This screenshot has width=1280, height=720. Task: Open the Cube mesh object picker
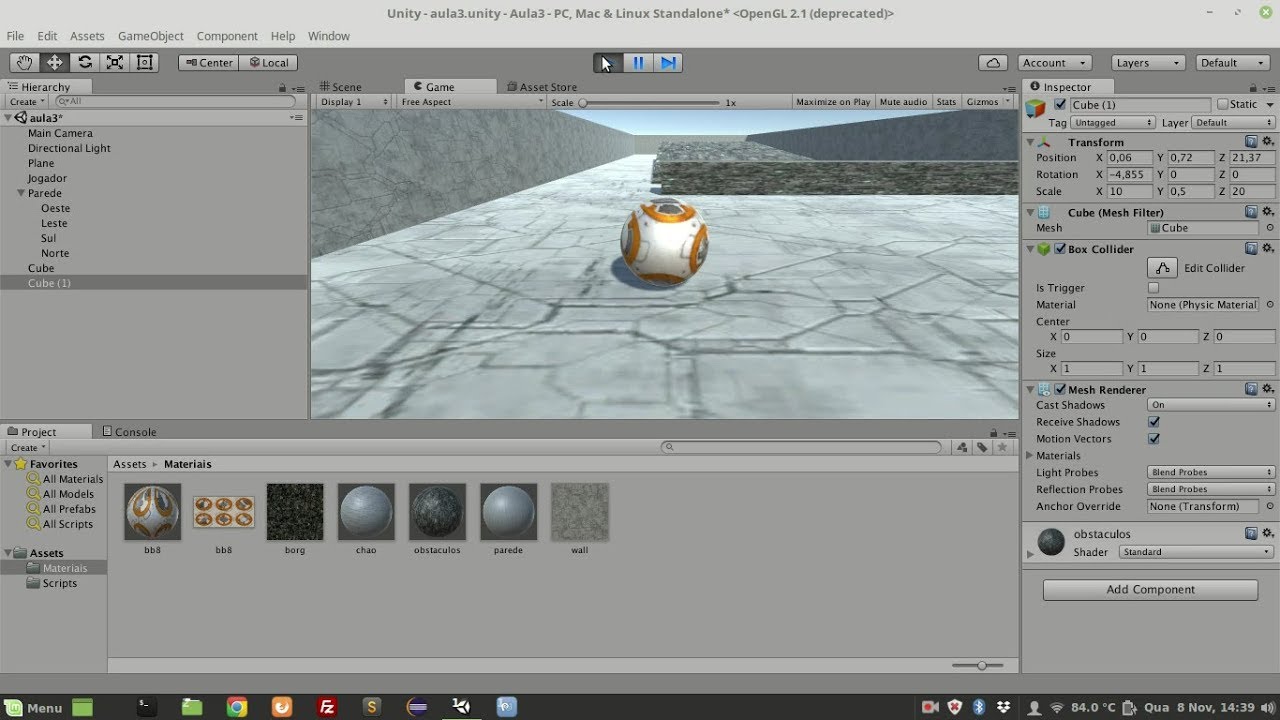click(1270, 228)
